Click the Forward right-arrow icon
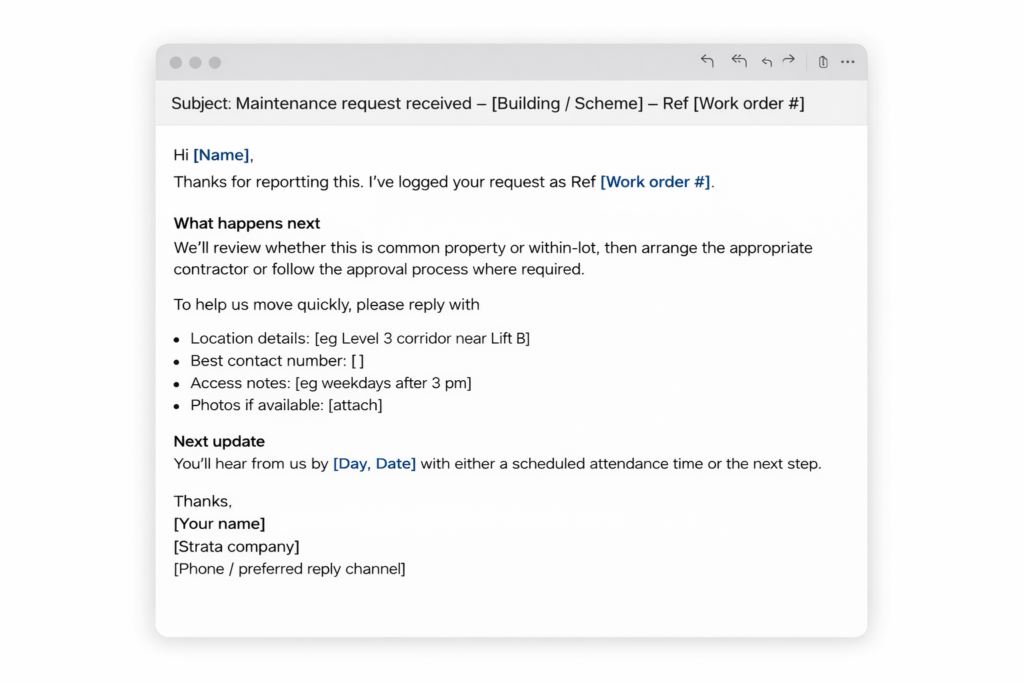The height and width of the screenshot is (683, 1024). tap(789, 61)
